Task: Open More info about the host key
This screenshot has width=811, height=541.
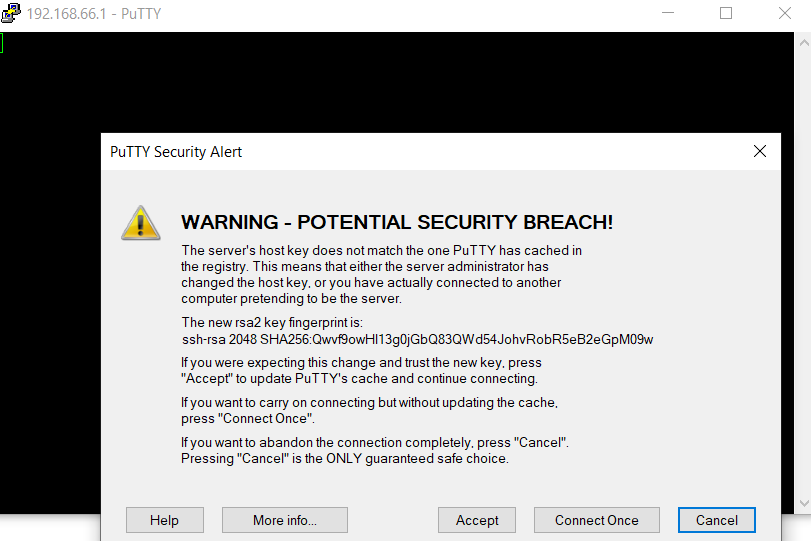Action: [x=285, y=520]
